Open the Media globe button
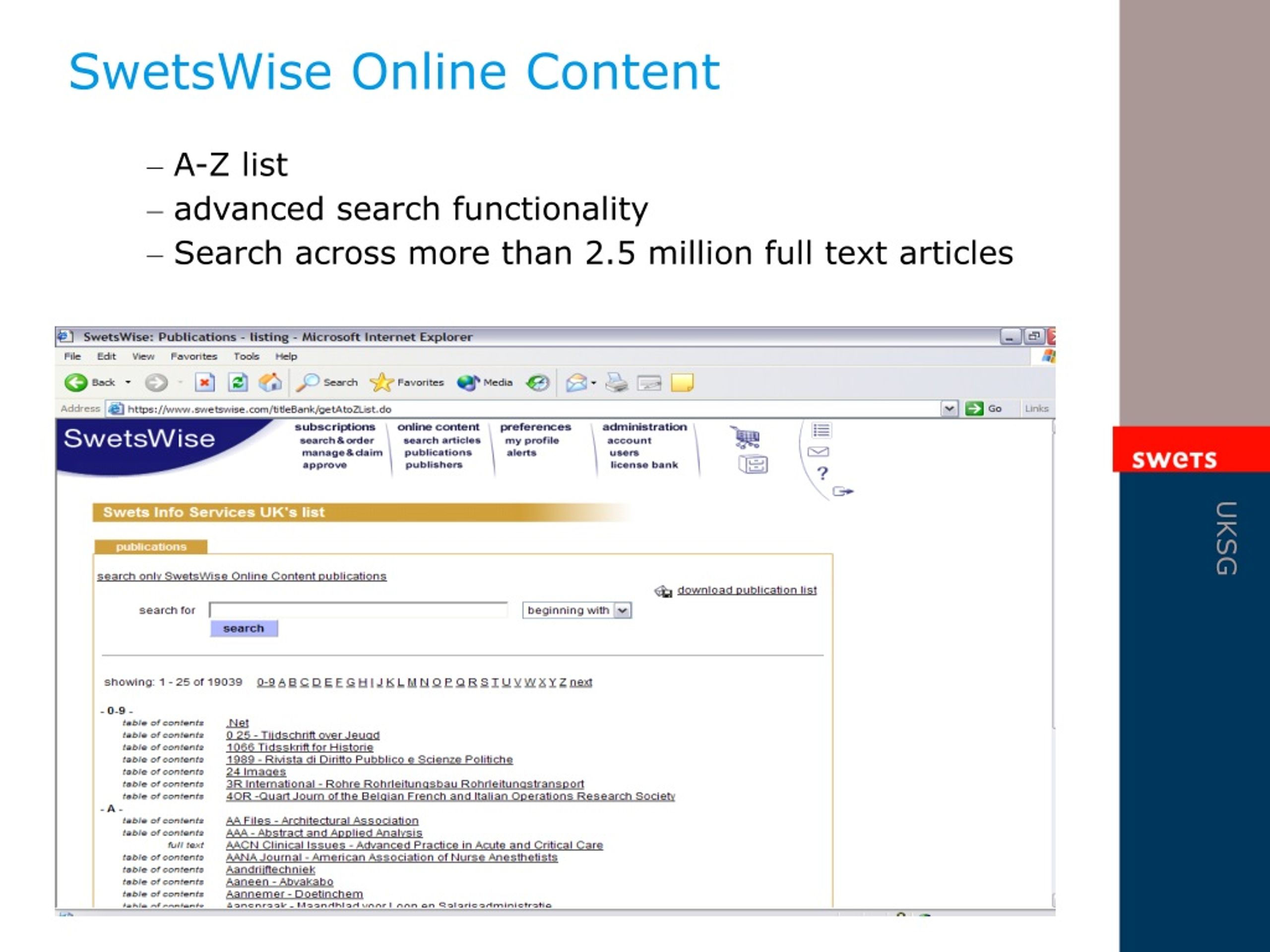Viewport: 1270px width, 952px height. coord(485,382)
